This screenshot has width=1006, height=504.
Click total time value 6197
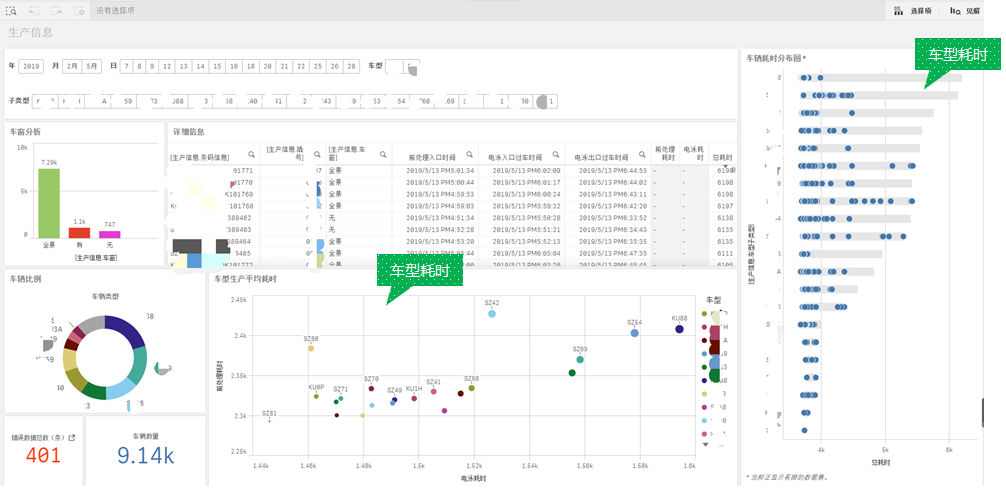pyautogui.click(x=725, y=206)
